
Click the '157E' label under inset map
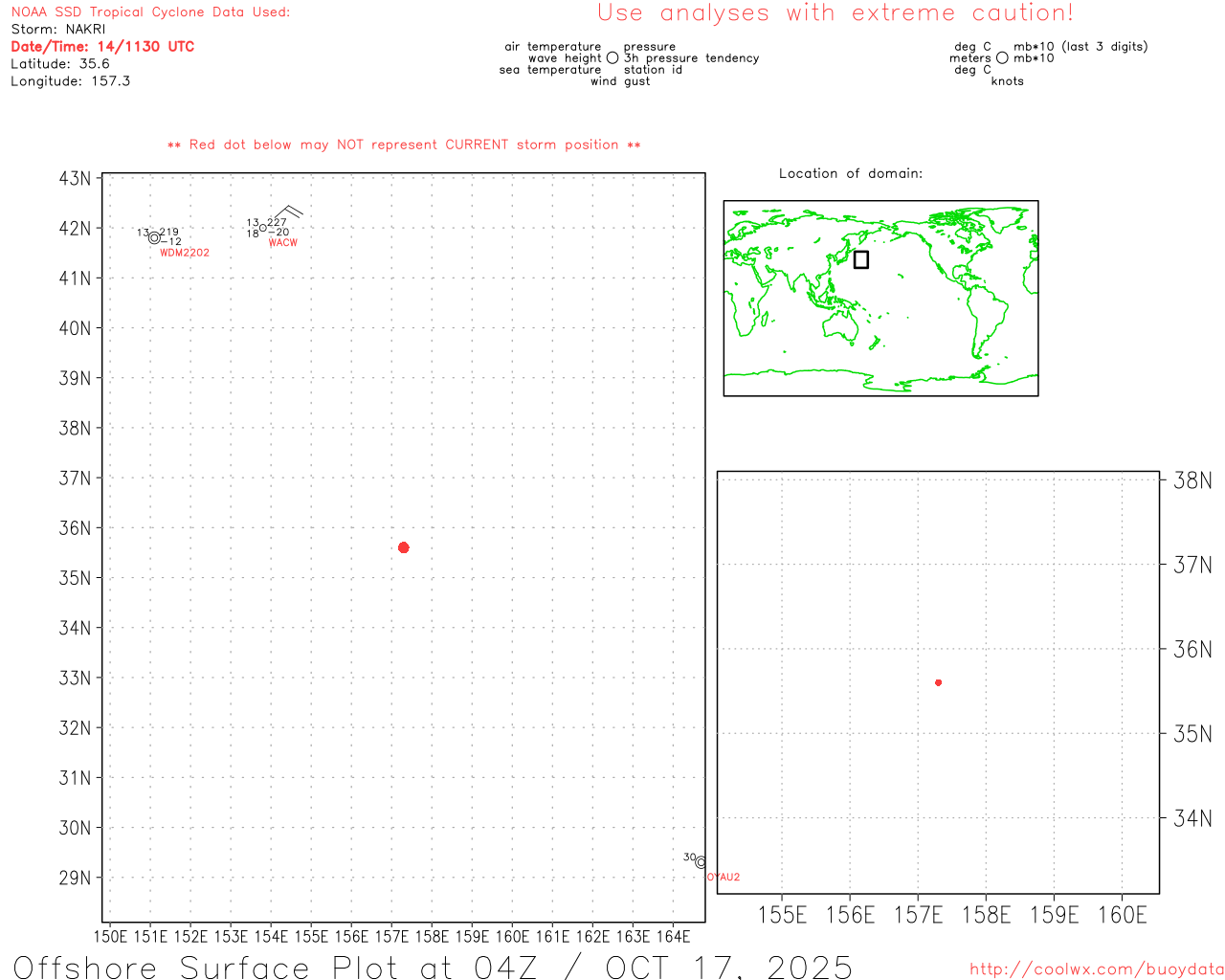[918, 916]
